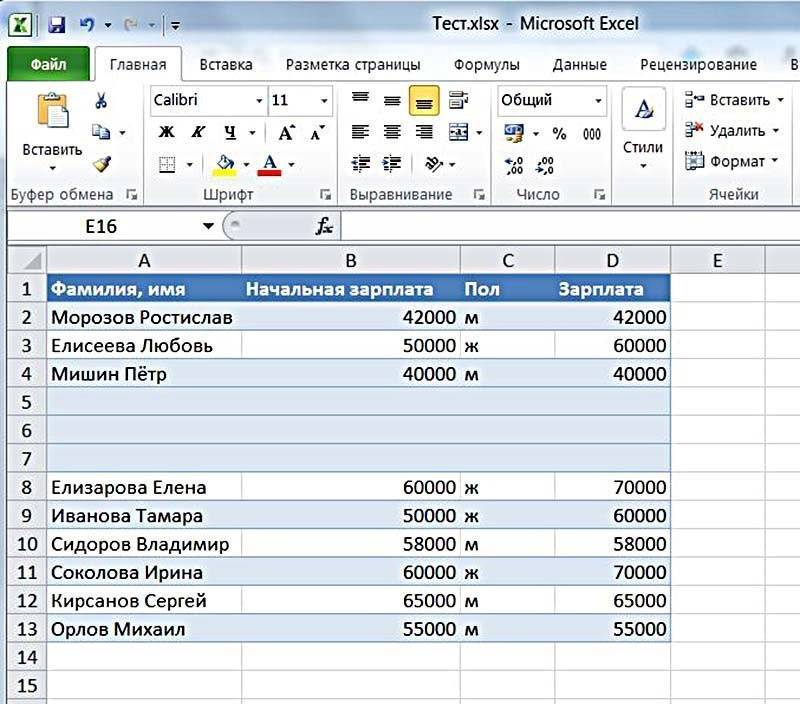Toggle Wrap Text in the alignment group

click(458, 100)
